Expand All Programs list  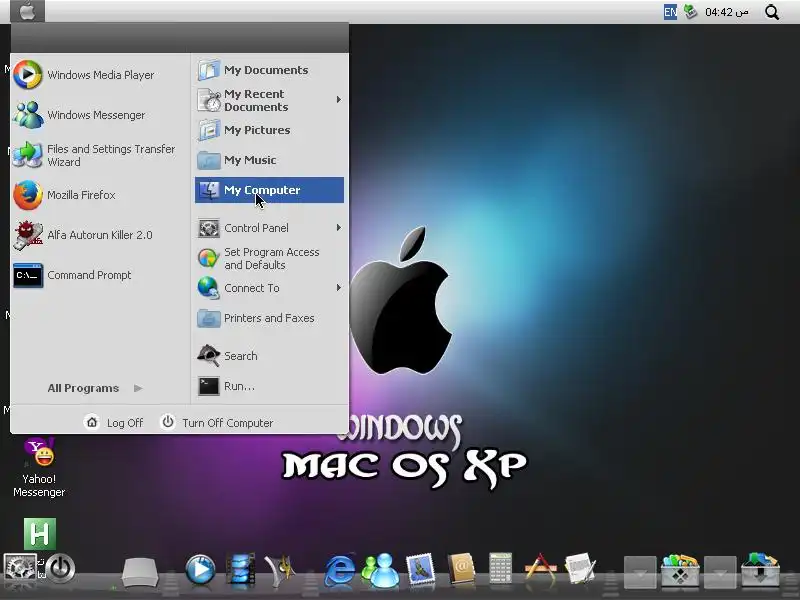(95, 388)
